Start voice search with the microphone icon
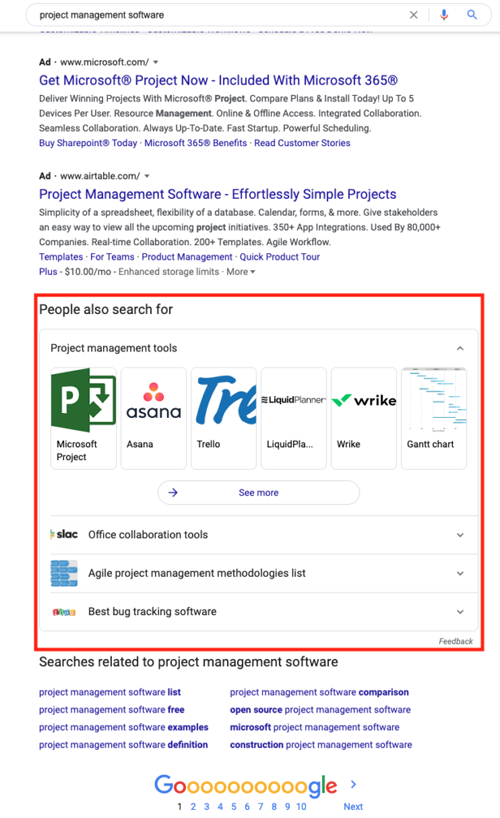This screenshot has height=818, width=500. click(444, 15)
